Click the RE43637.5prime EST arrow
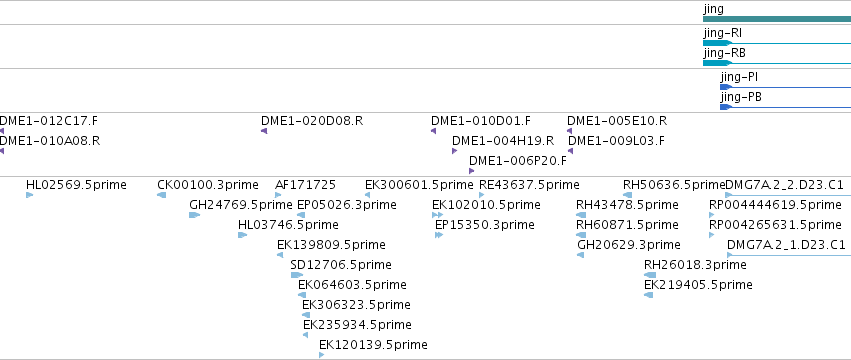Image resolution: width=851 pixels, height=360 pixels. point(482,195)
